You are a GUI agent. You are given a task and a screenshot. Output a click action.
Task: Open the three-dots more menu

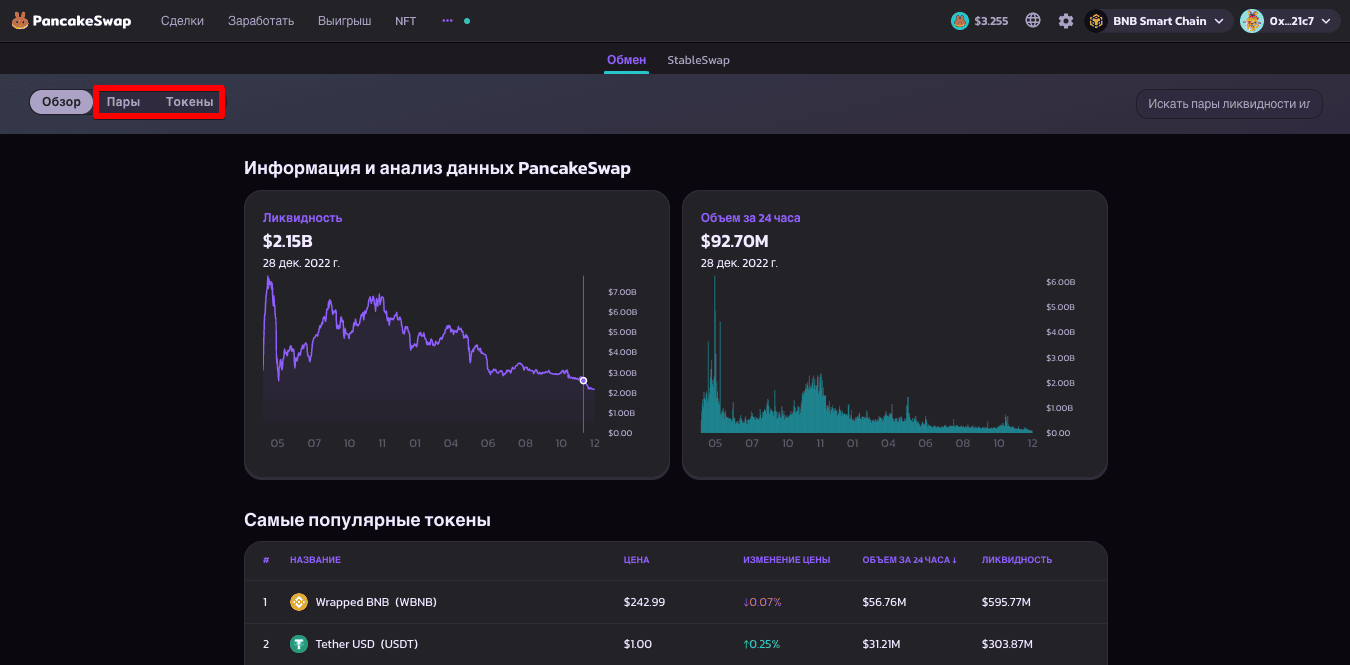point(447,20)
